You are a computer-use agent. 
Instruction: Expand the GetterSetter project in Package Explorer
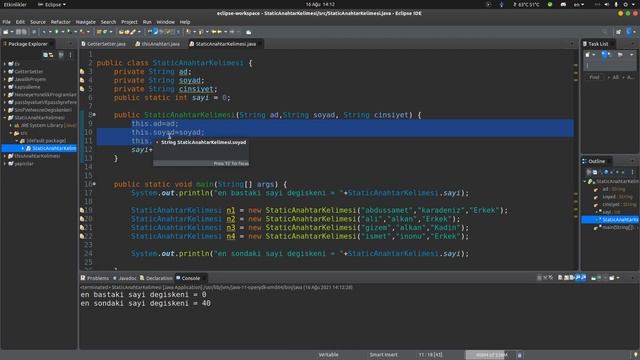click(5, 71)
